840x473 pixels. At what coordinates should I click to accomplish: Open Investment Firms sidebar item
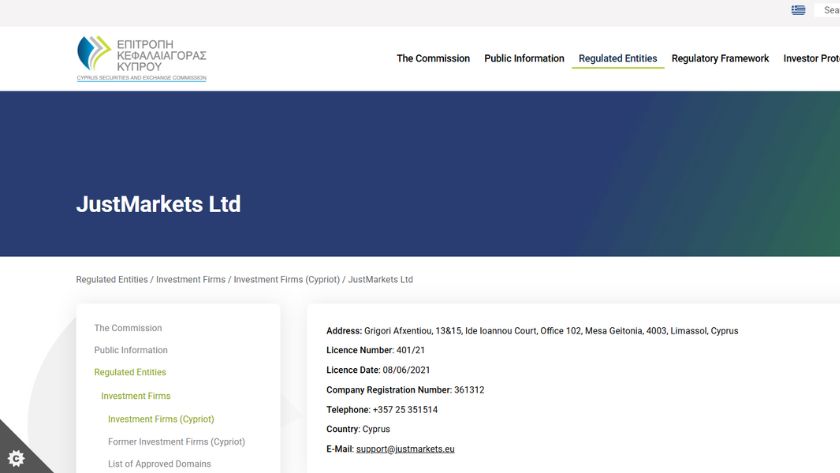(x=136, y=396)
